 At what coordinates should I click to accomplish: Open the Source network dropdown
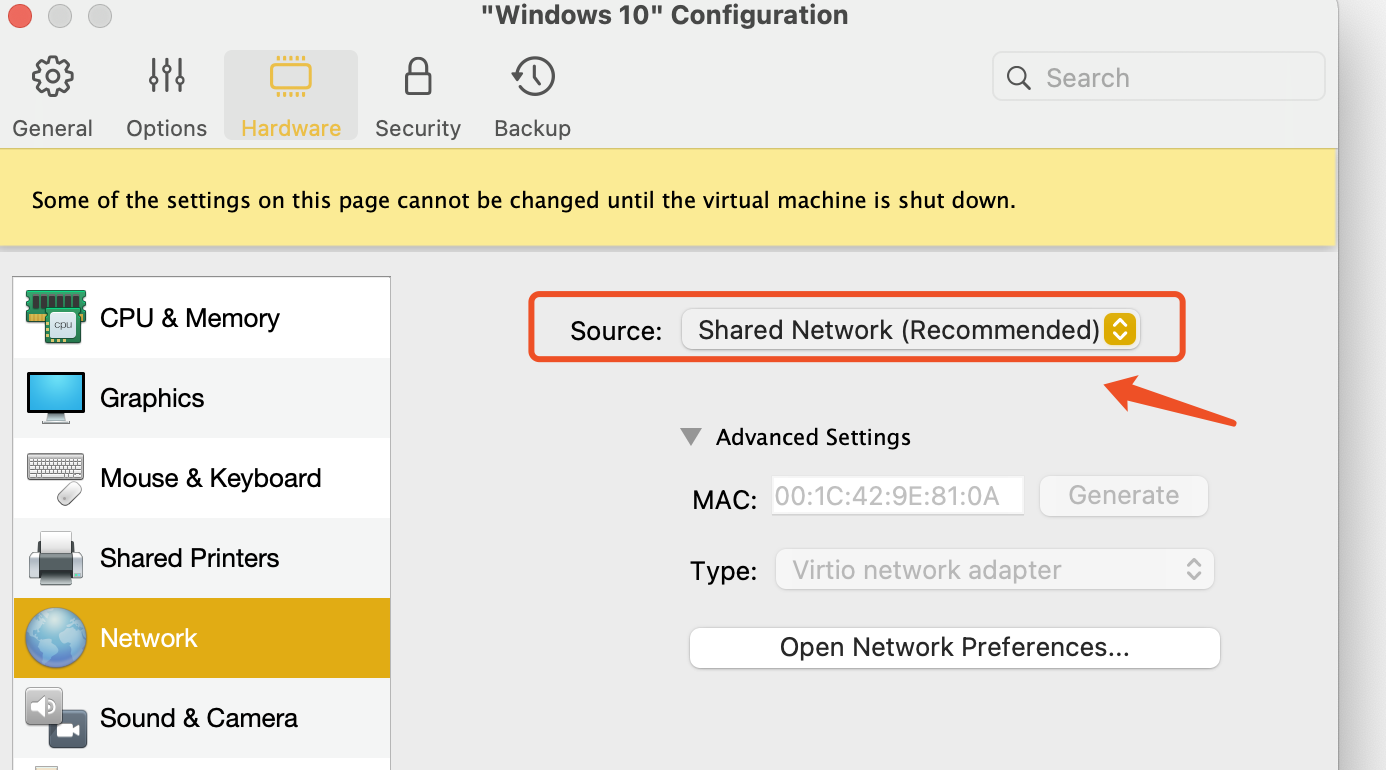(x=910, y=330)
